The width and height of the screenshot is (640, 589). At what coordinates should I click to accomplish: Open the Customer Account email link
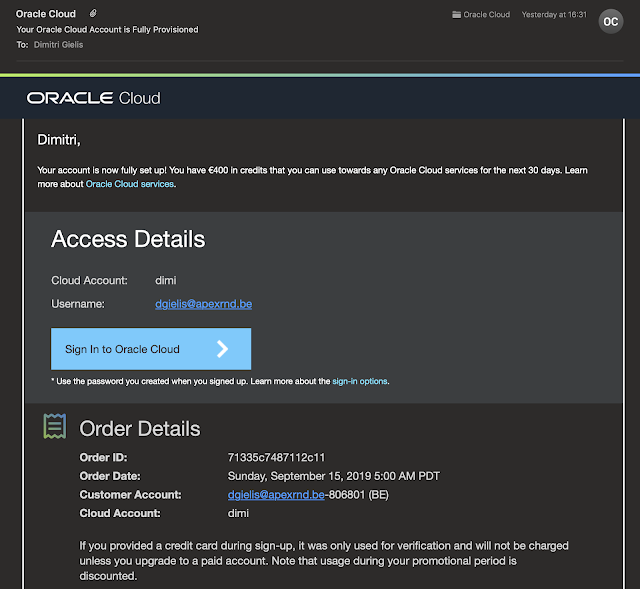click(x=274, y=495)
